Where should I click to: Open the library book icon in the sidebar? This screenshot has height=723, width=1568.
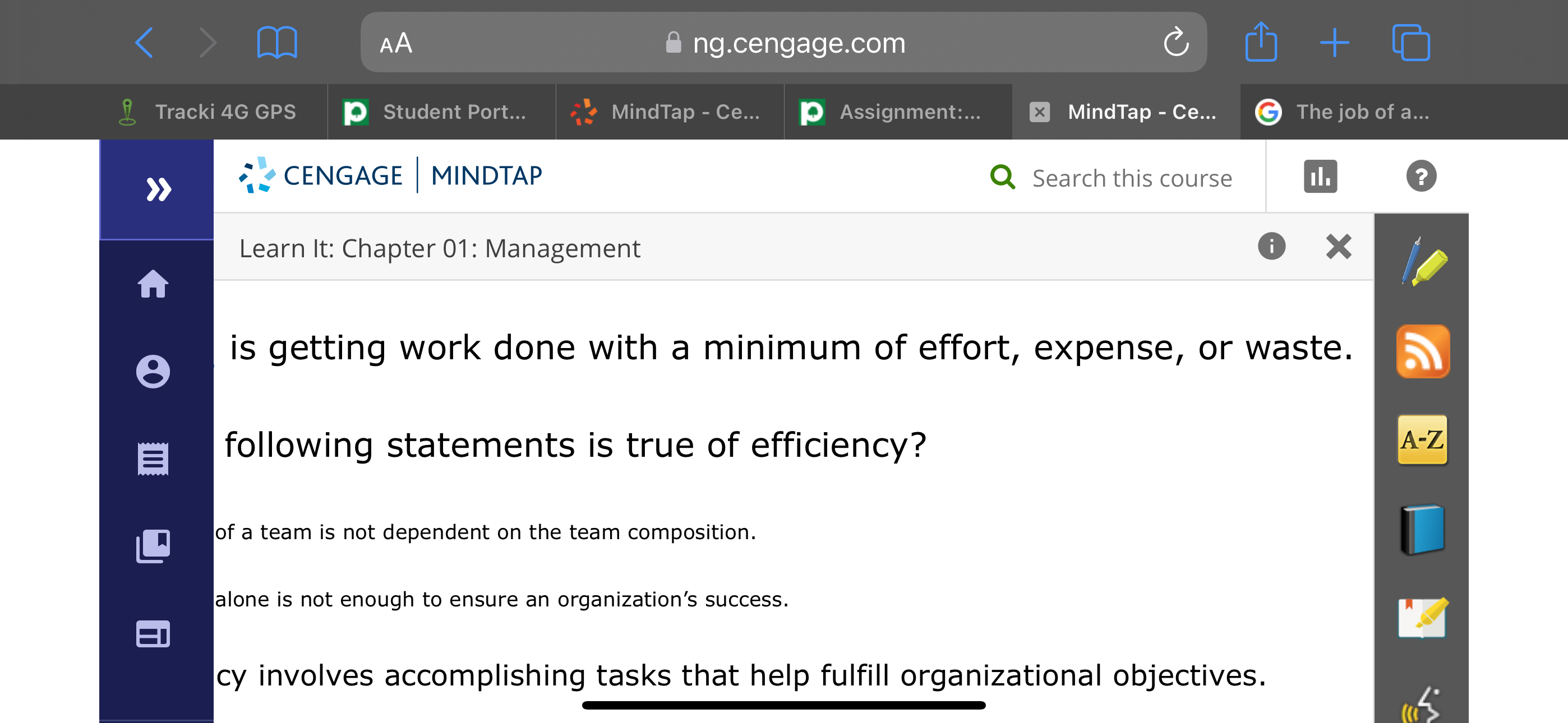(154, 546)
